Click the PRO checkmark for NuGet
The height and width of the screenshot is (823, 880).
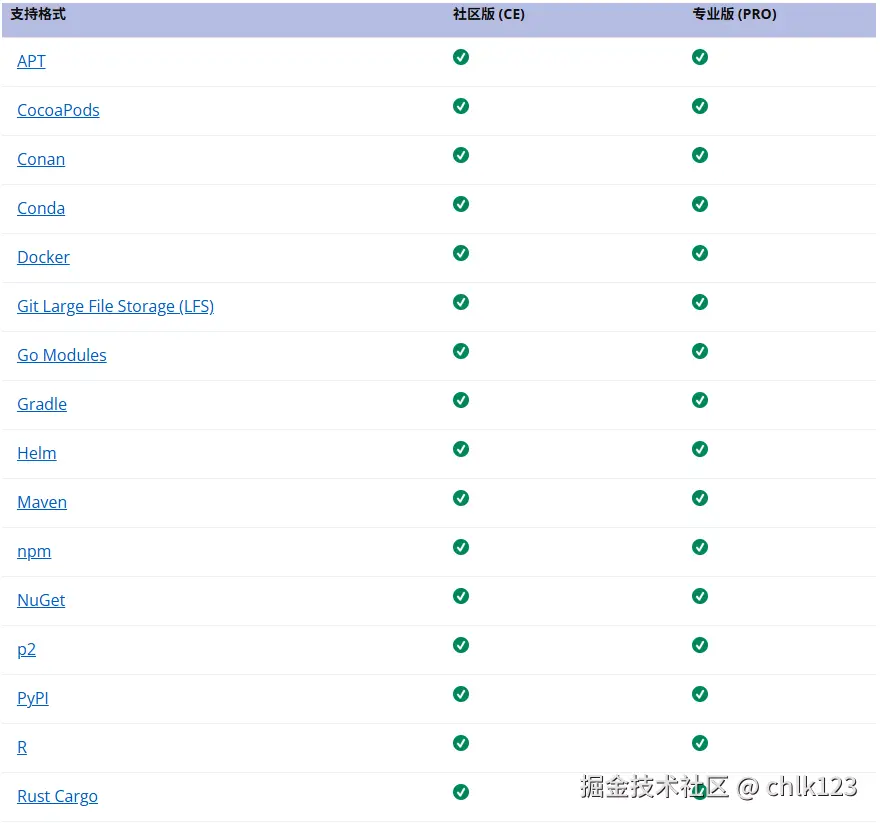pos(700,596)
